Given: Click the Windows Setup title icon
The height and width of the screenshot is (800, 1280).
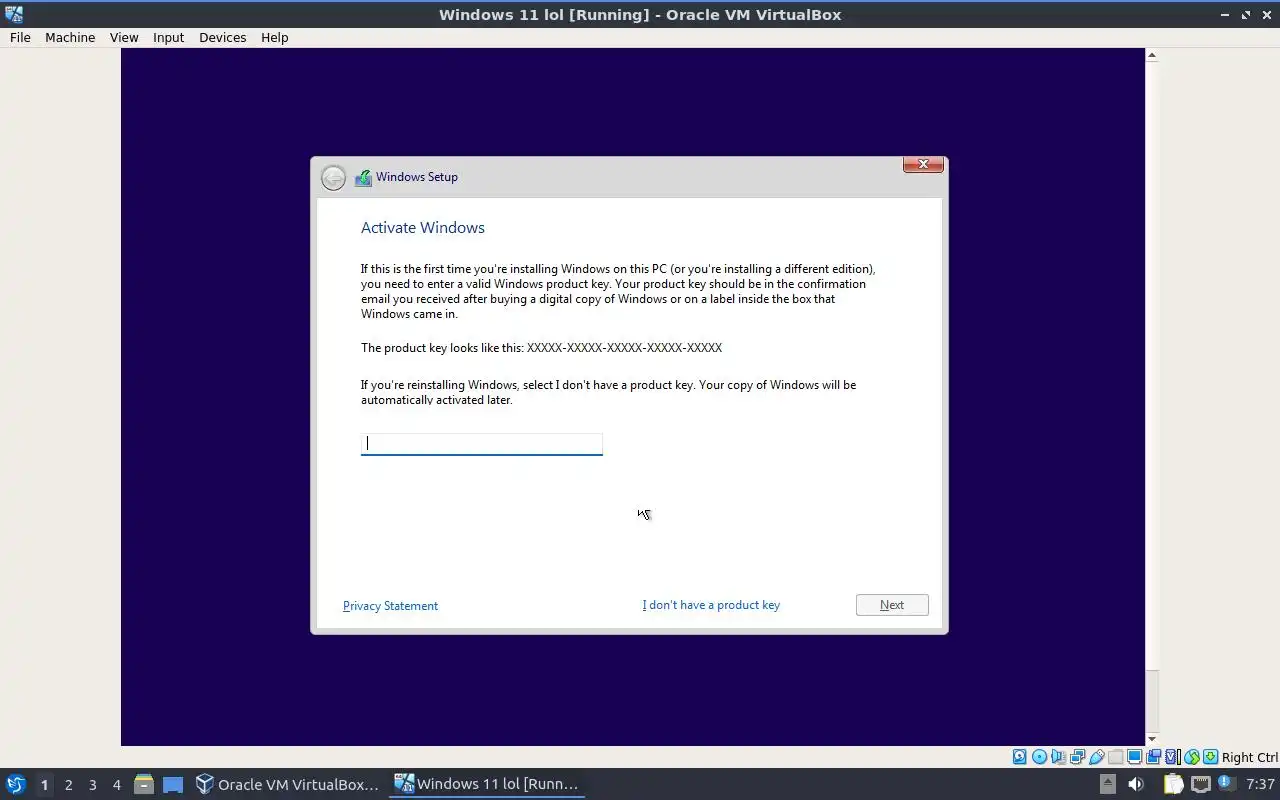Looking at the screenshot, I should (x=363, y=177).
